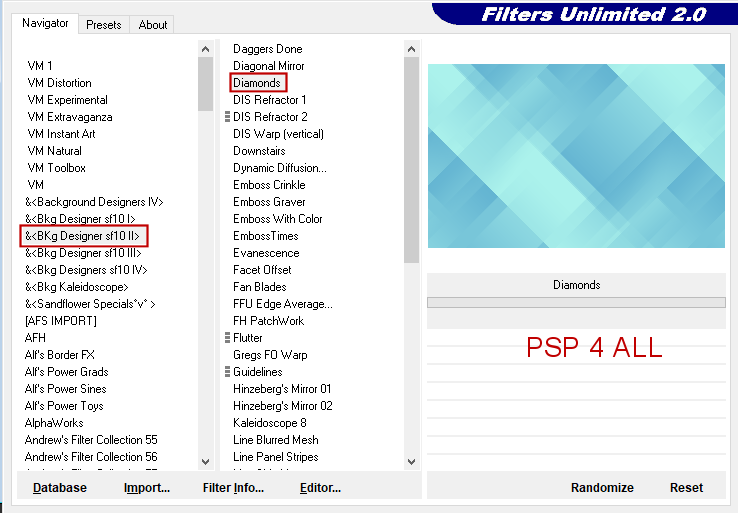Open the Editor... button
This screenshot has height=513, width=738.
tap(320, 488)
